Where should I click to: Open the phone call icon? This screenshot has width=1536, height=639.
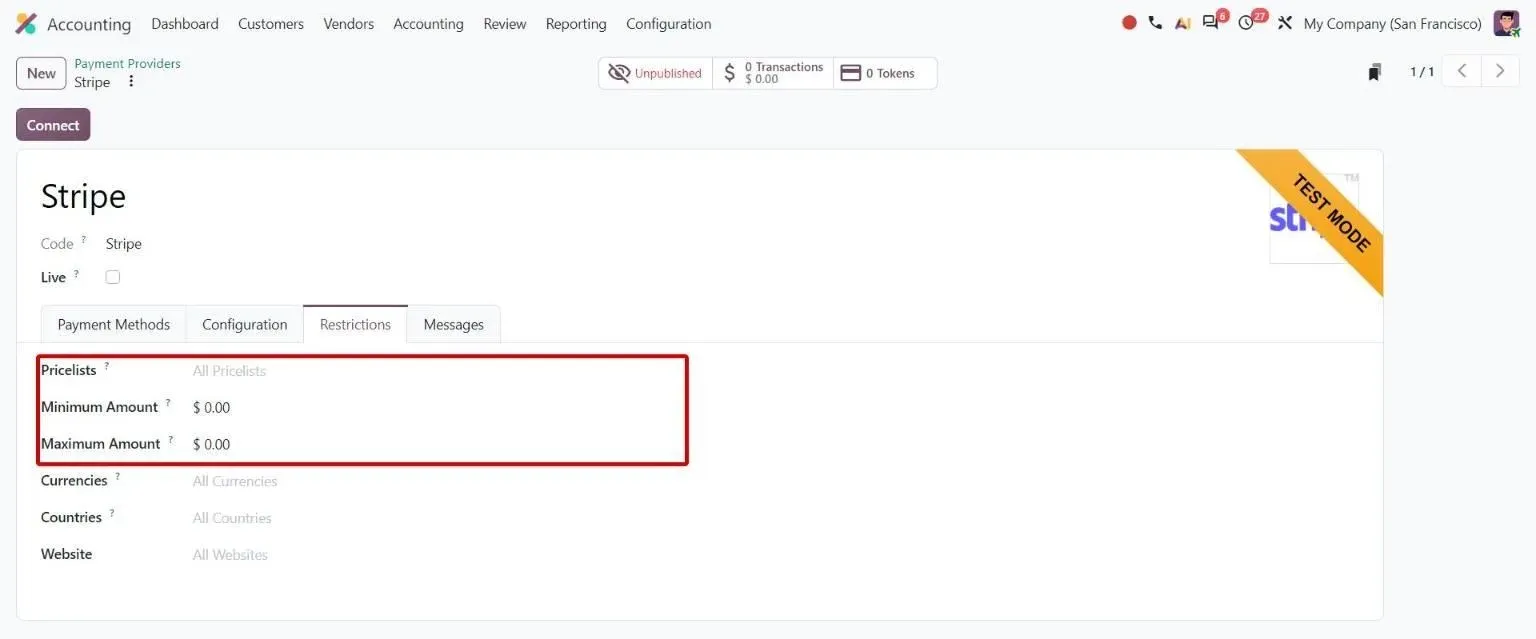coord(1155,23)
